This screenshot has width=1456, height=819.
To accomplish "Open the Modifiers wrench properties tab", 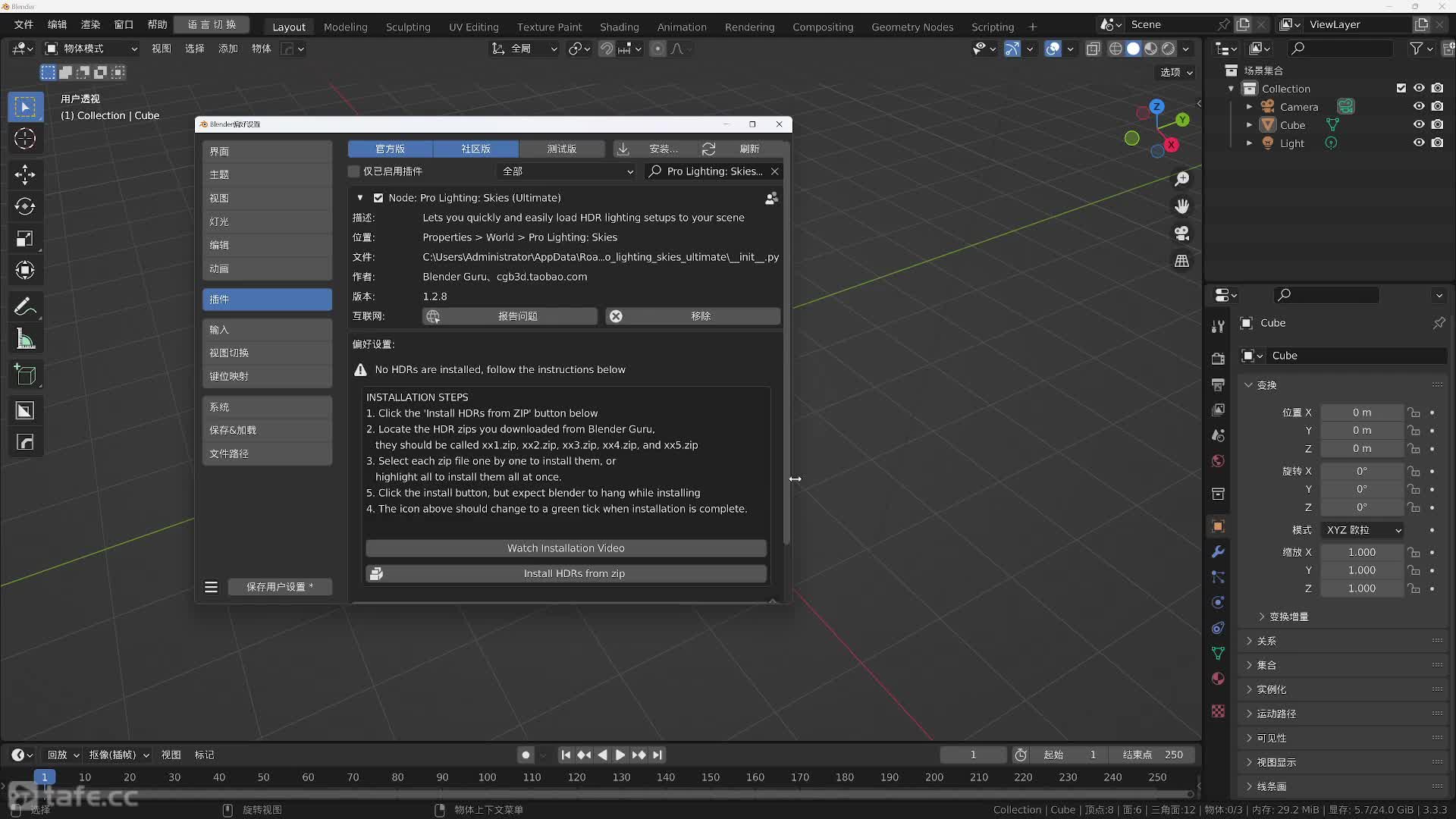I will click(1218, 551).
